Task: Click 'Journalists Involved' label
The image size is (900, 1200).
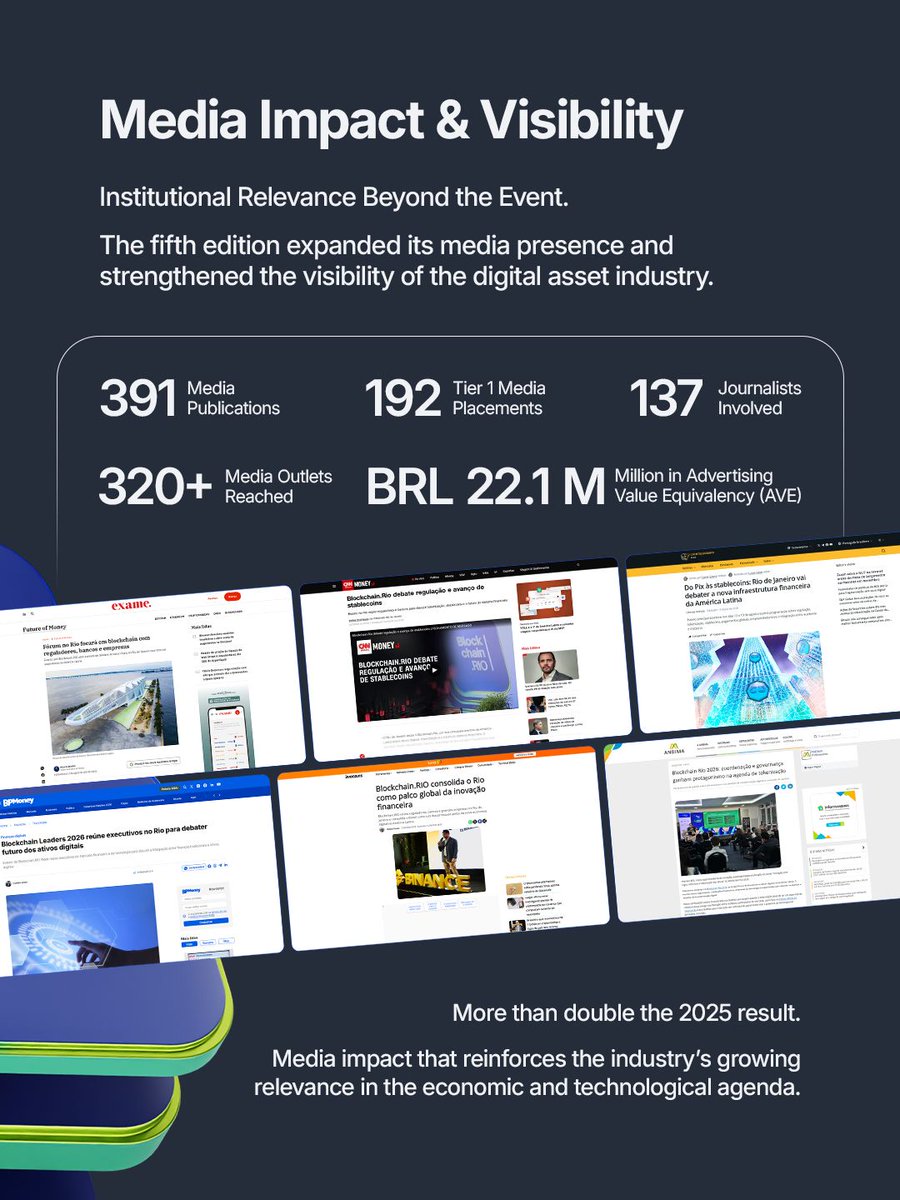Action: tap(759, 398)
